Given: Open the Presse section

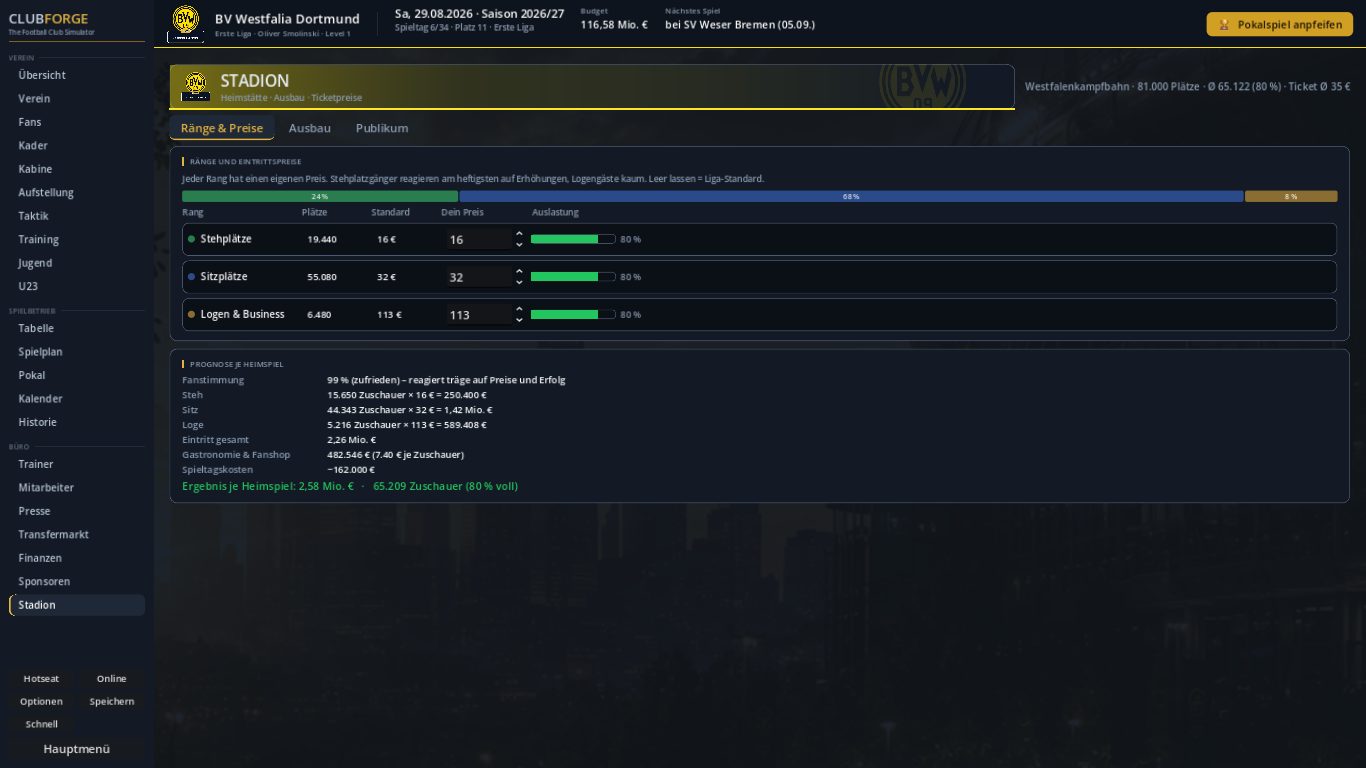Looking at the screenshot, I should tap(77, 511).
